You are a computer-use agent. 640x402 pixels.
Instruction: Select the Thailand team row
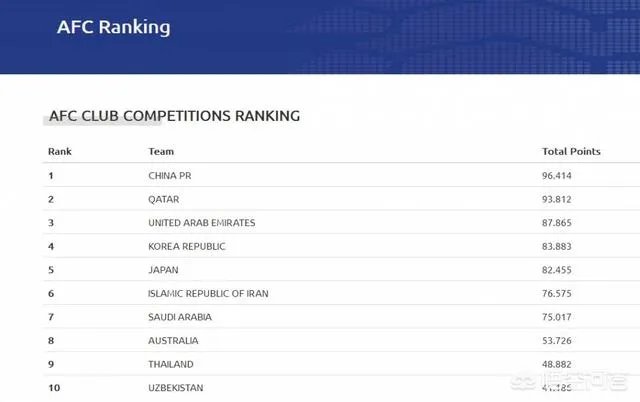[x=170, y=364]
